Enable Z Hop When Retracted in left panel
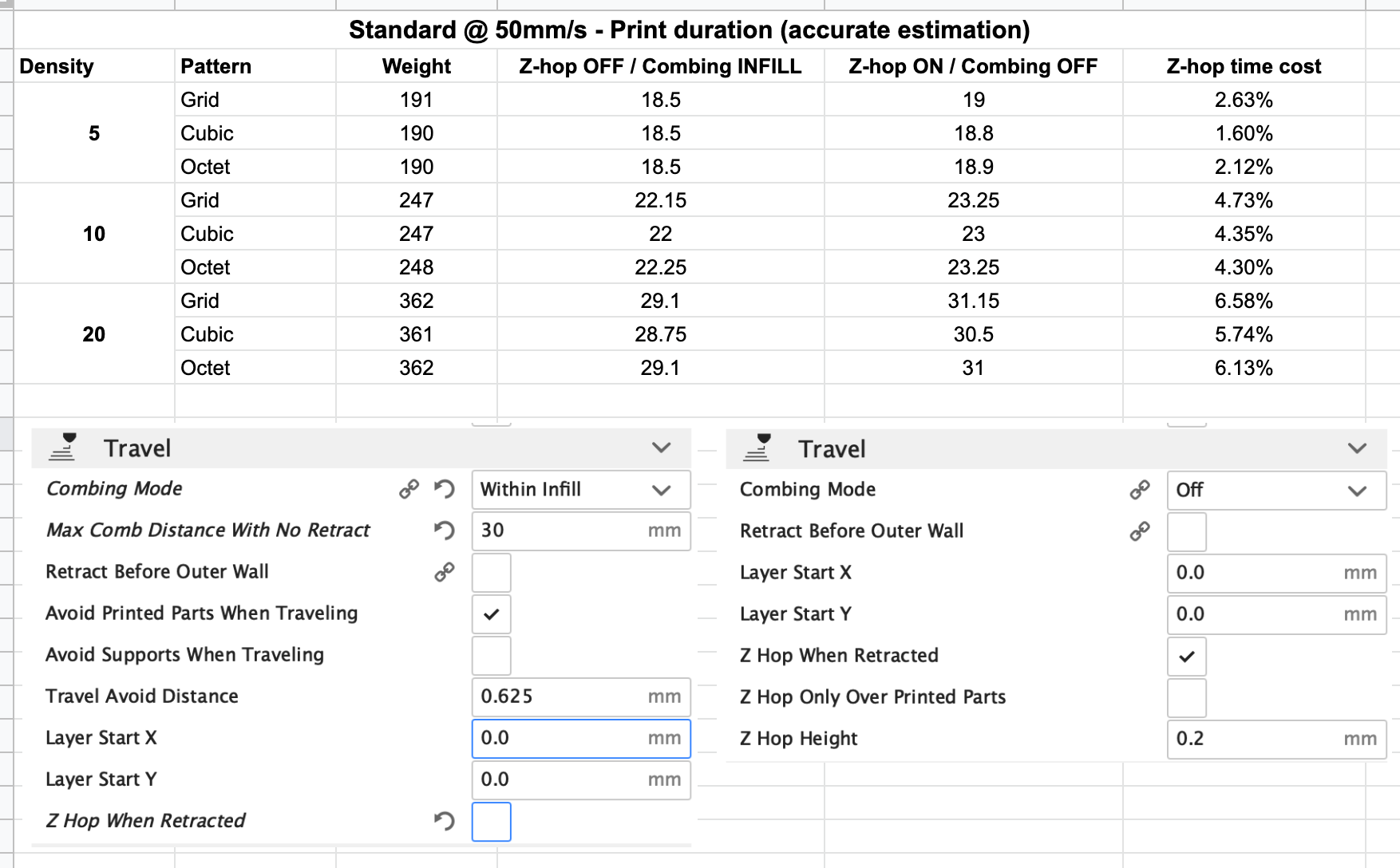Viewport: 1400px width, 868px height. (492, 822)
